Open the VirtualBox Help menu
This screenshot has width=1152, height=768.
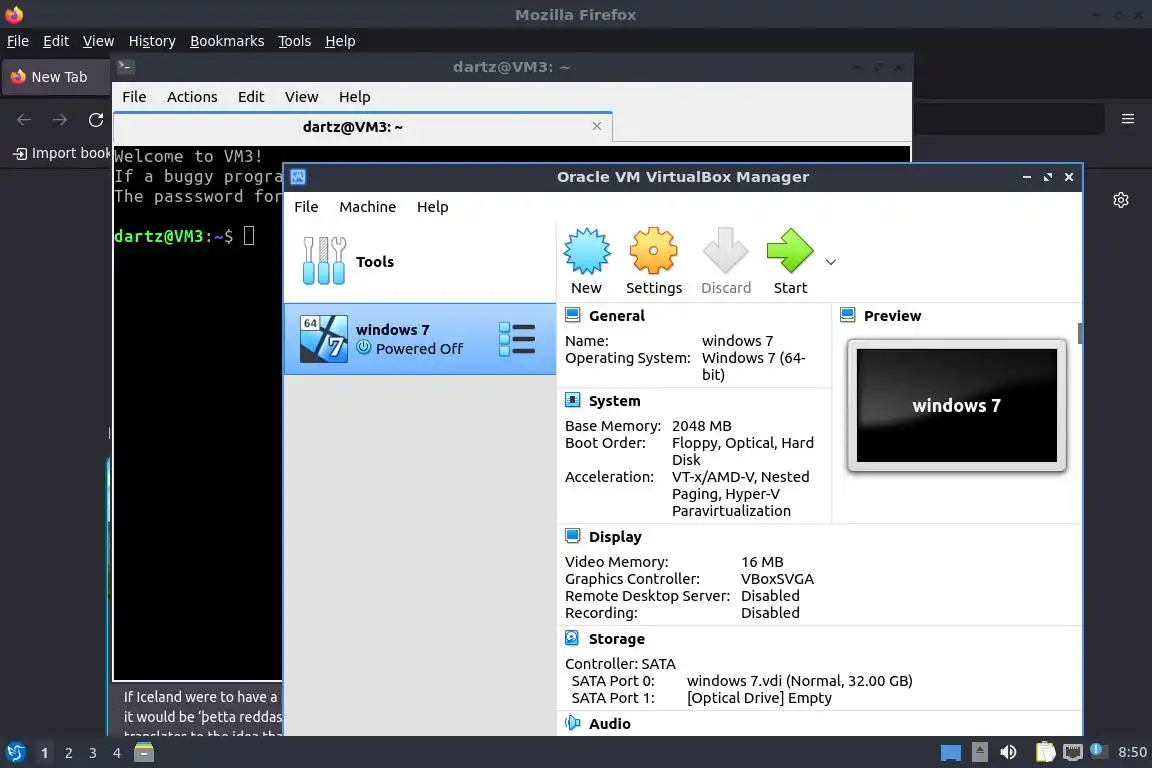433,207
